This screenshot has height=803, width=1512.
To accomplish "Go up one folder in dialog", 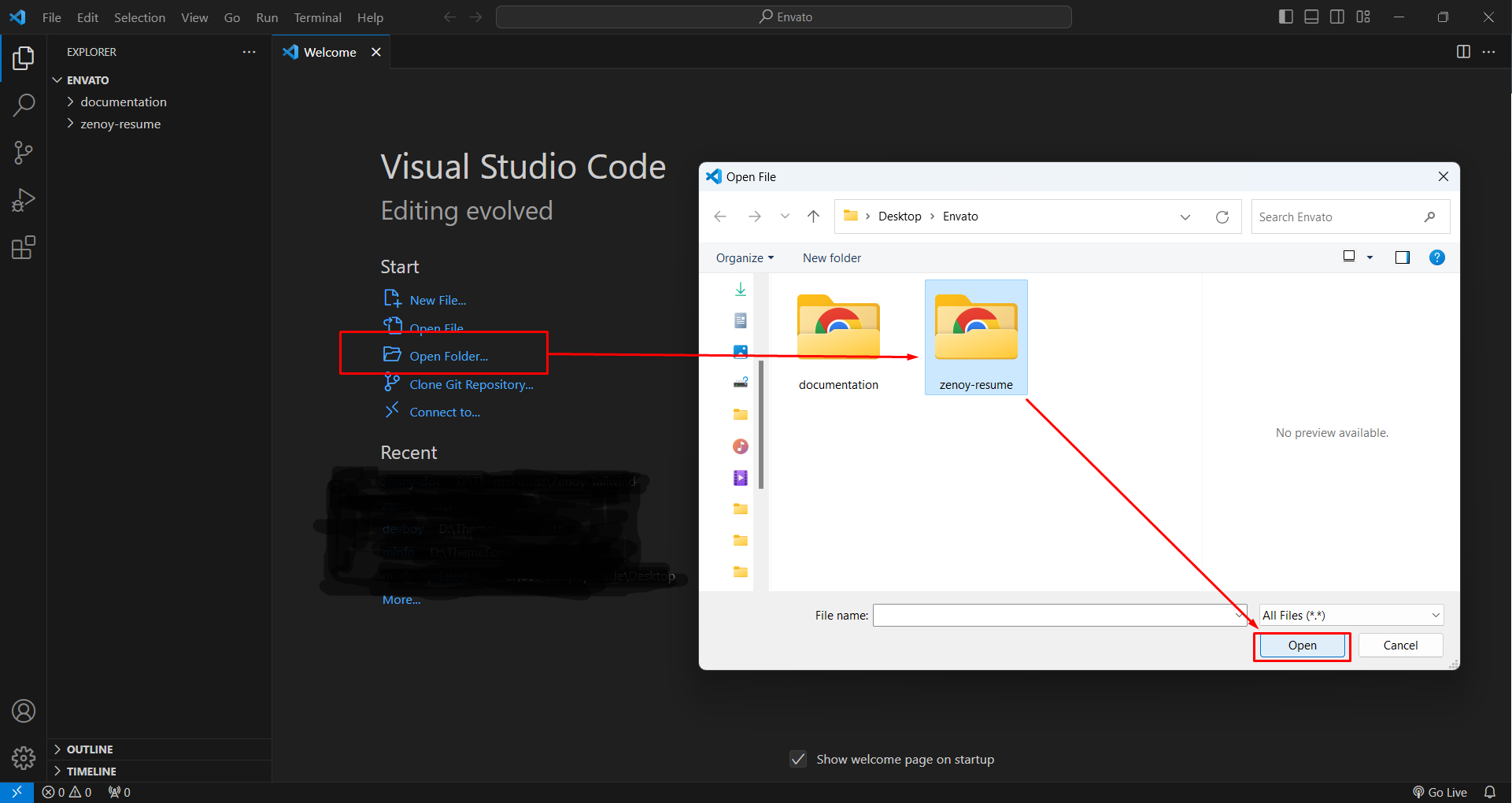I will click(813, 216).
